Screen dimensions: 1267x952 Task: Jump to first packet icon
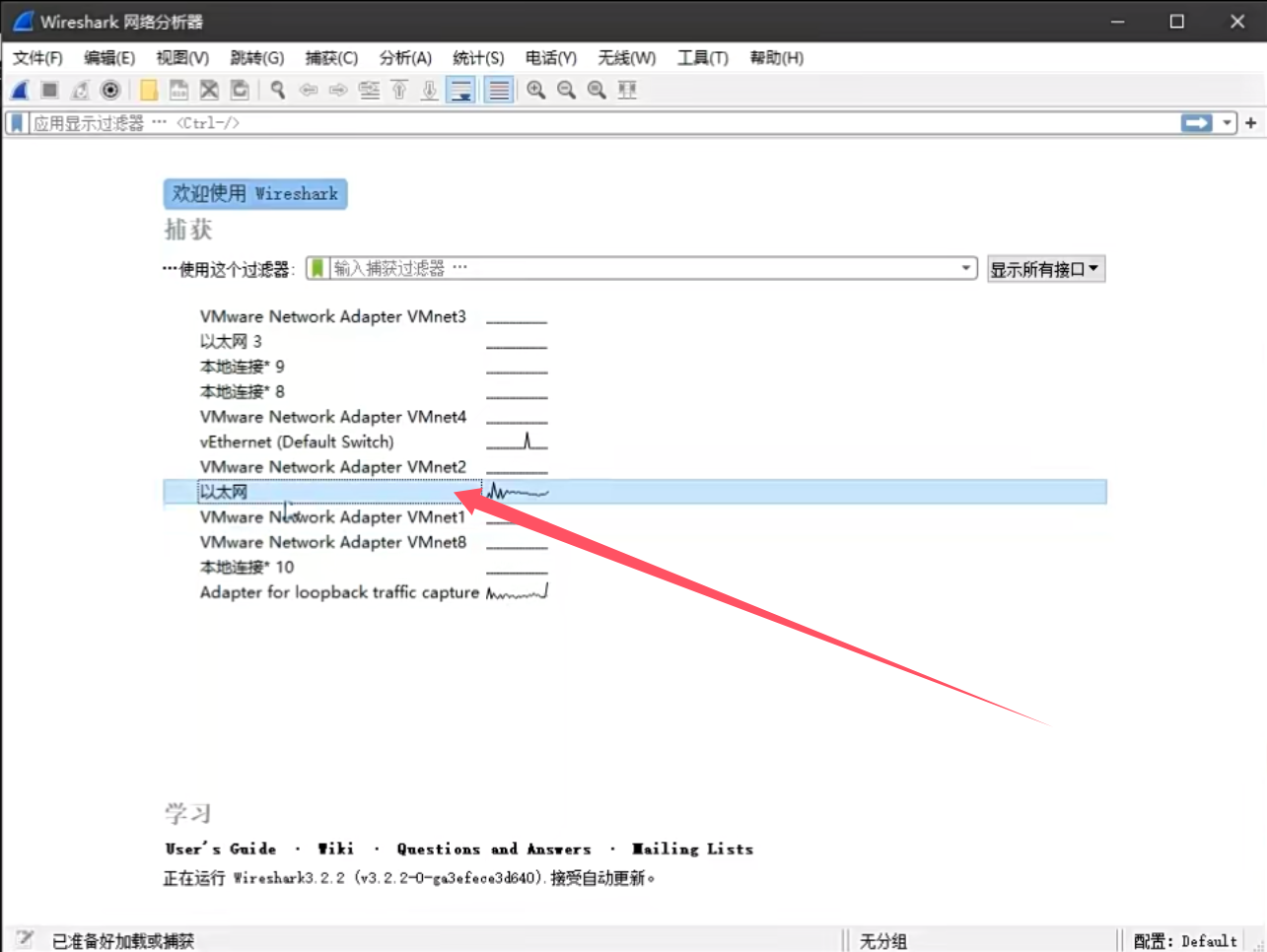click(399, 91)
